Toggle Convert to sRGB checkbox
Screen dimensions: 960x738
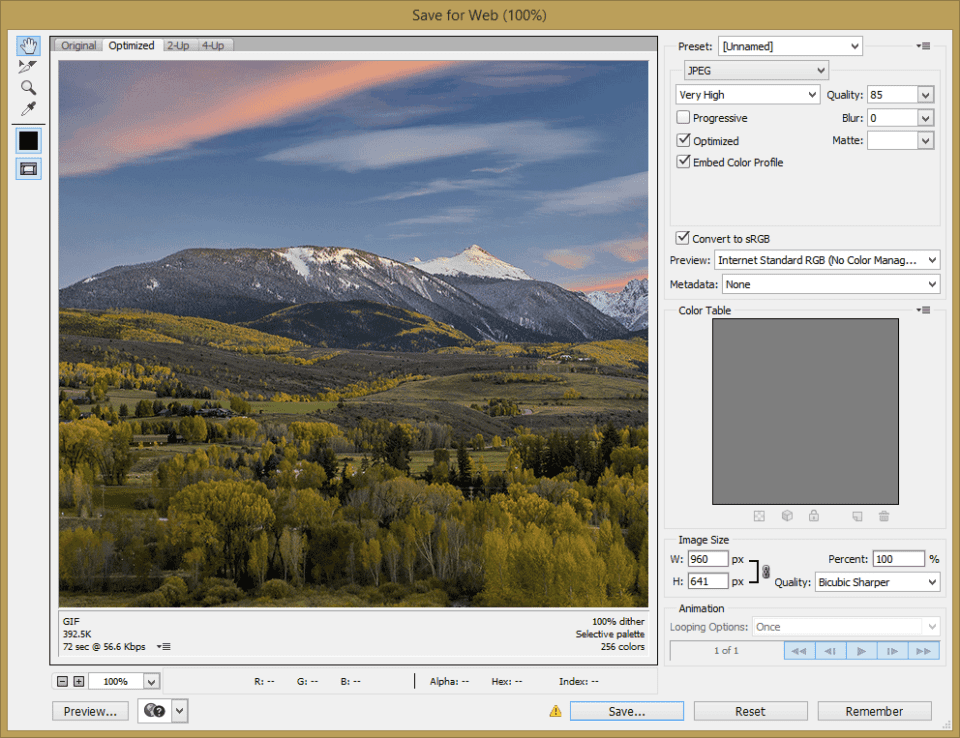tap(683, 238)
